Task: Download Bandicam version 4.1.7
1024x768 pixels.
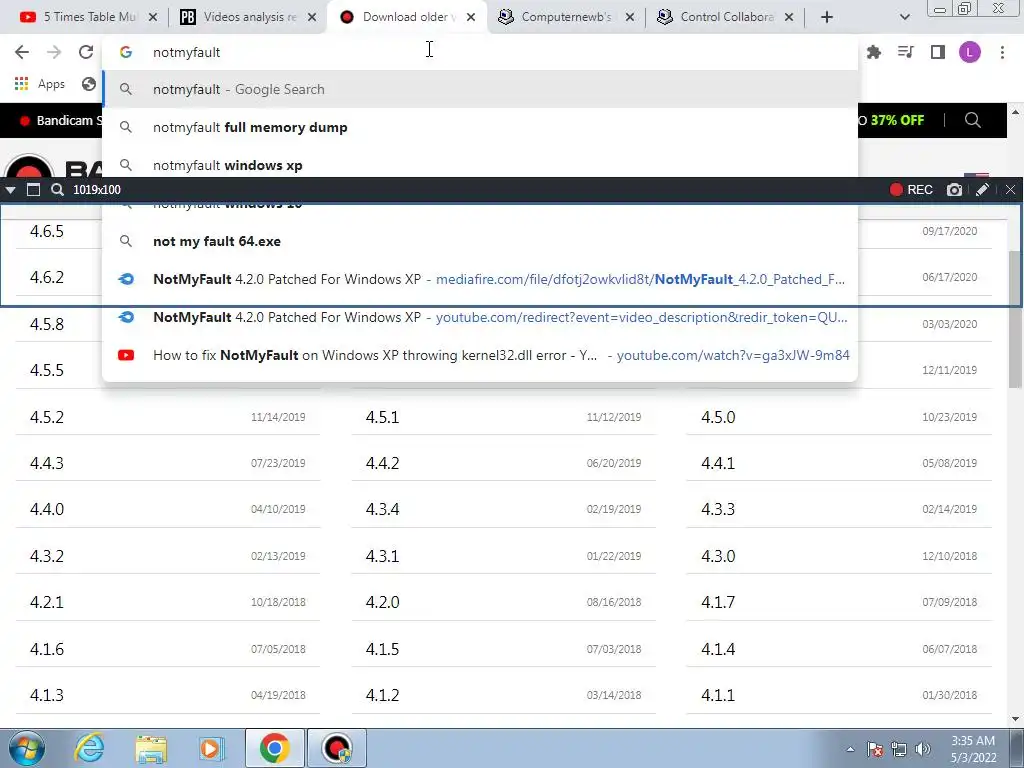Action: point(718,601)
